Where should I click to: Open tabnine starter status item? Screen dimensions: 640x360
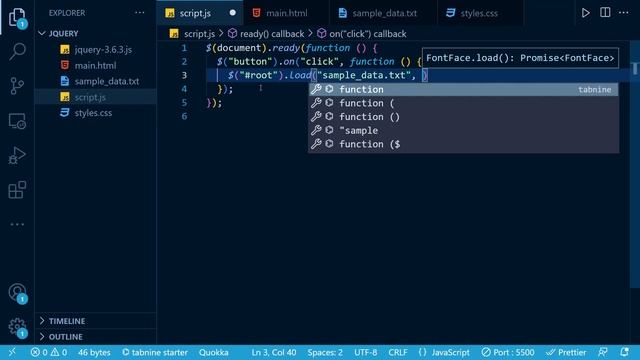pos(155,352)
